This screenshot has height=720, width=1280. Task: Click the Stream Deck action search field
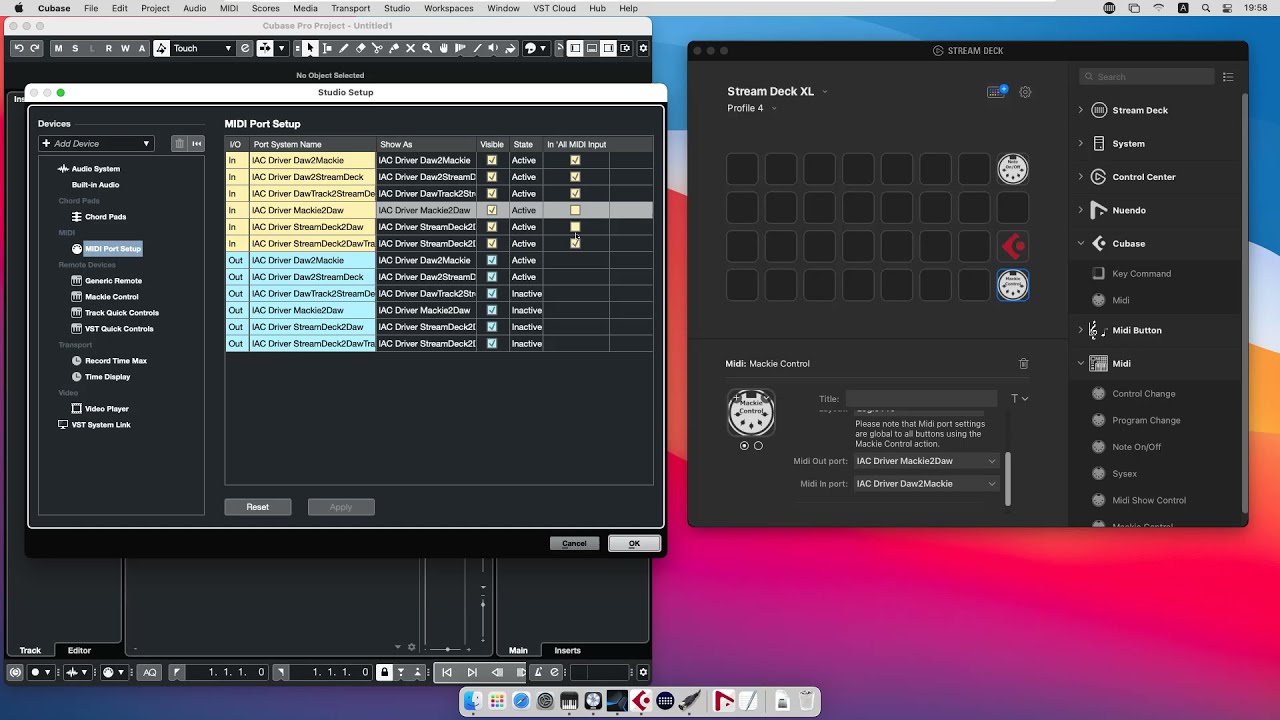pyautogui.click(x=1147, y=77)
